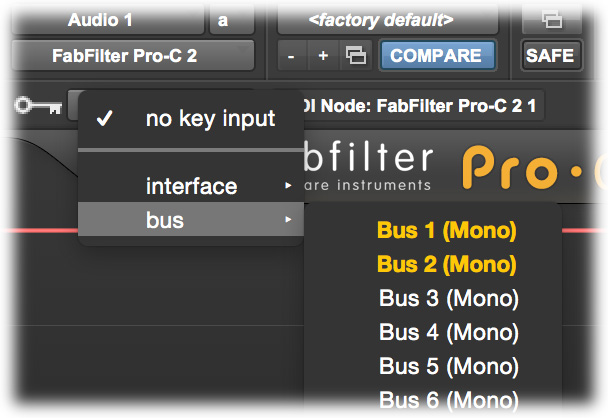The height and width of the screenshot is (418, 608).
Task: Click the MIDI Node FabFilter Pro-C 2 label
Action: coord(421,105)
